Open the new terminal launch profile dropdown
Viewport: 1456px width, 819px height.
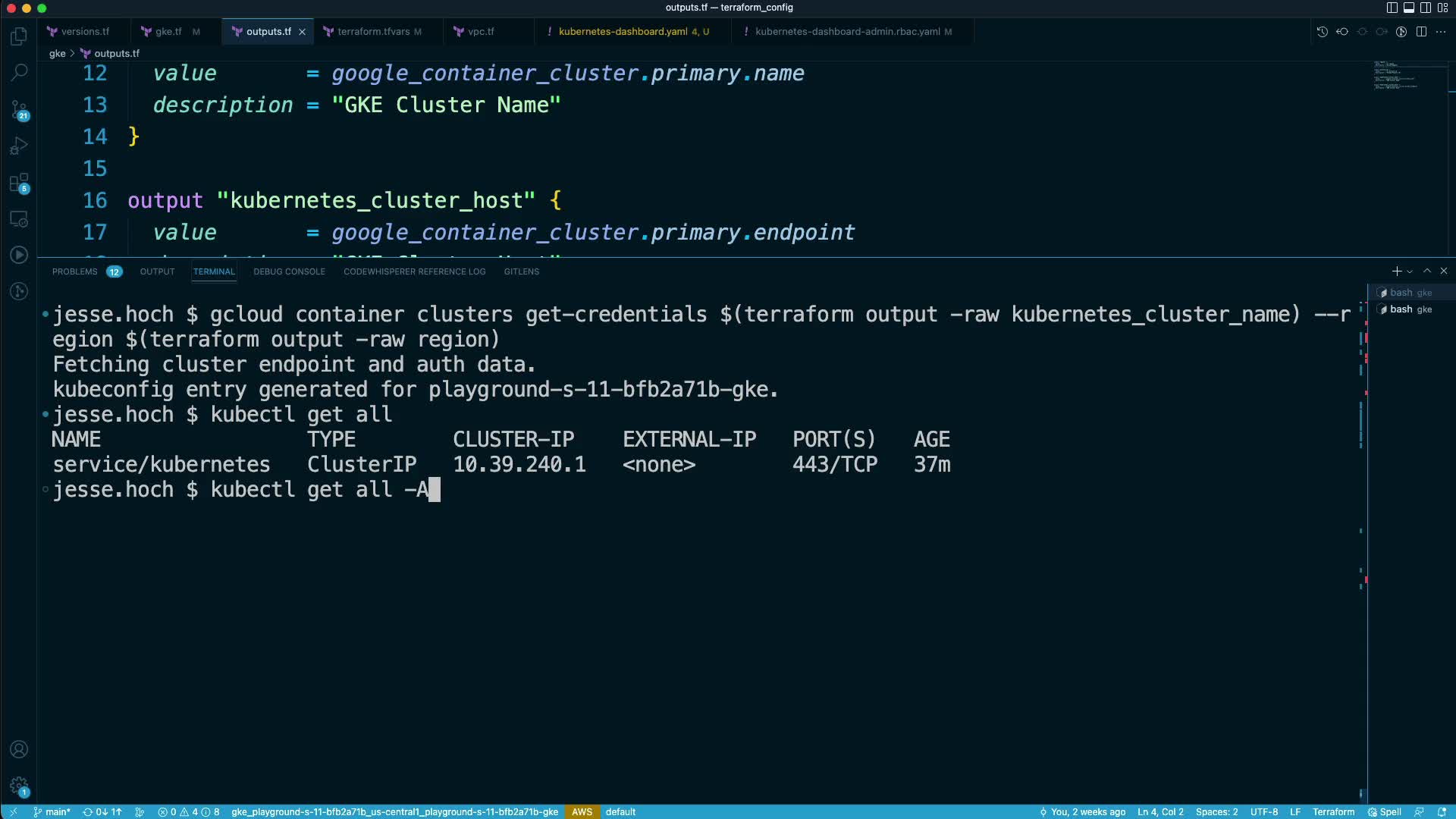(x=1410, y=271)
